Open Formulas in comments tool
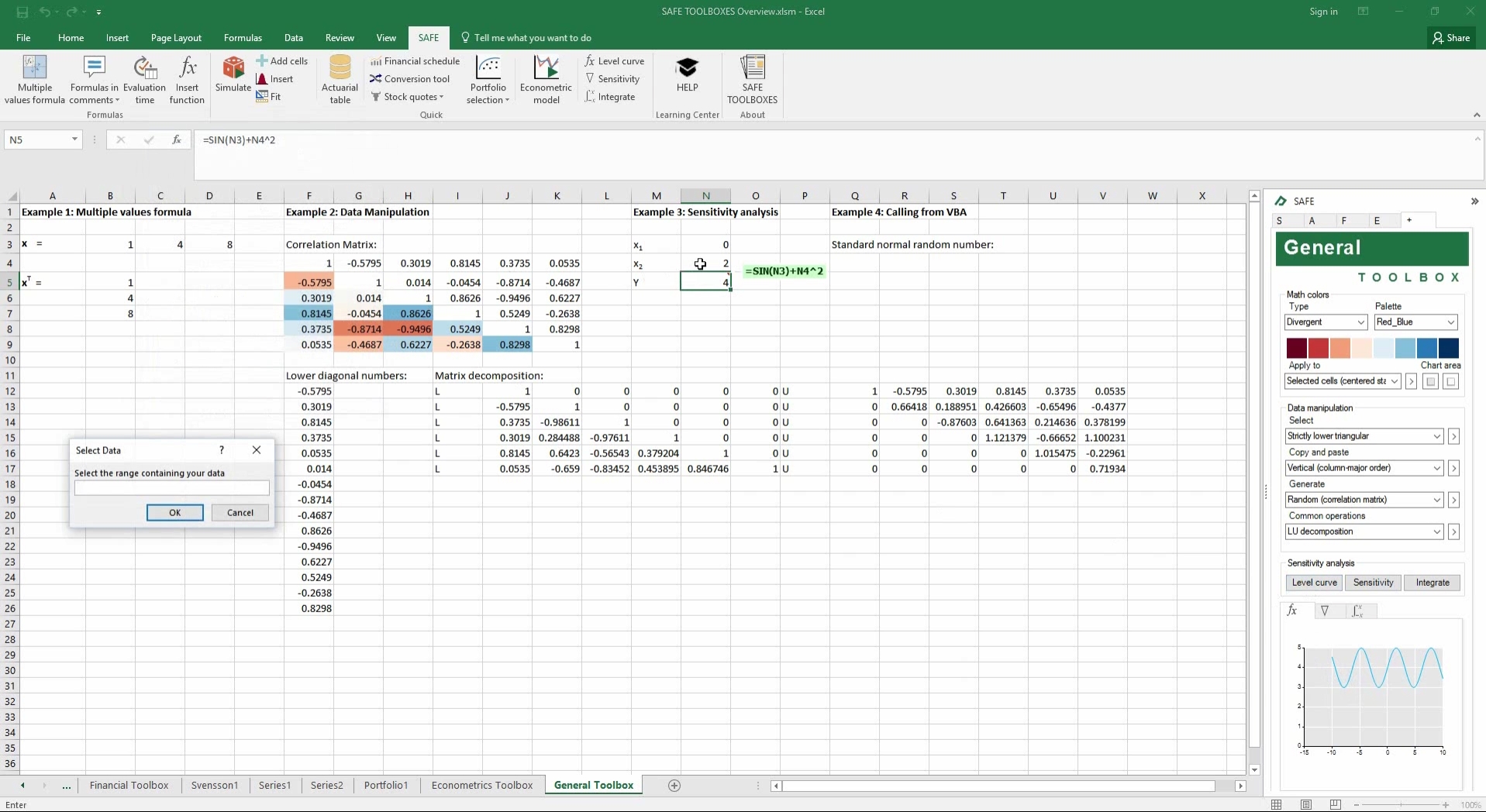The height and width of the screenshot is (812, 1486). [x=94, y=79]
